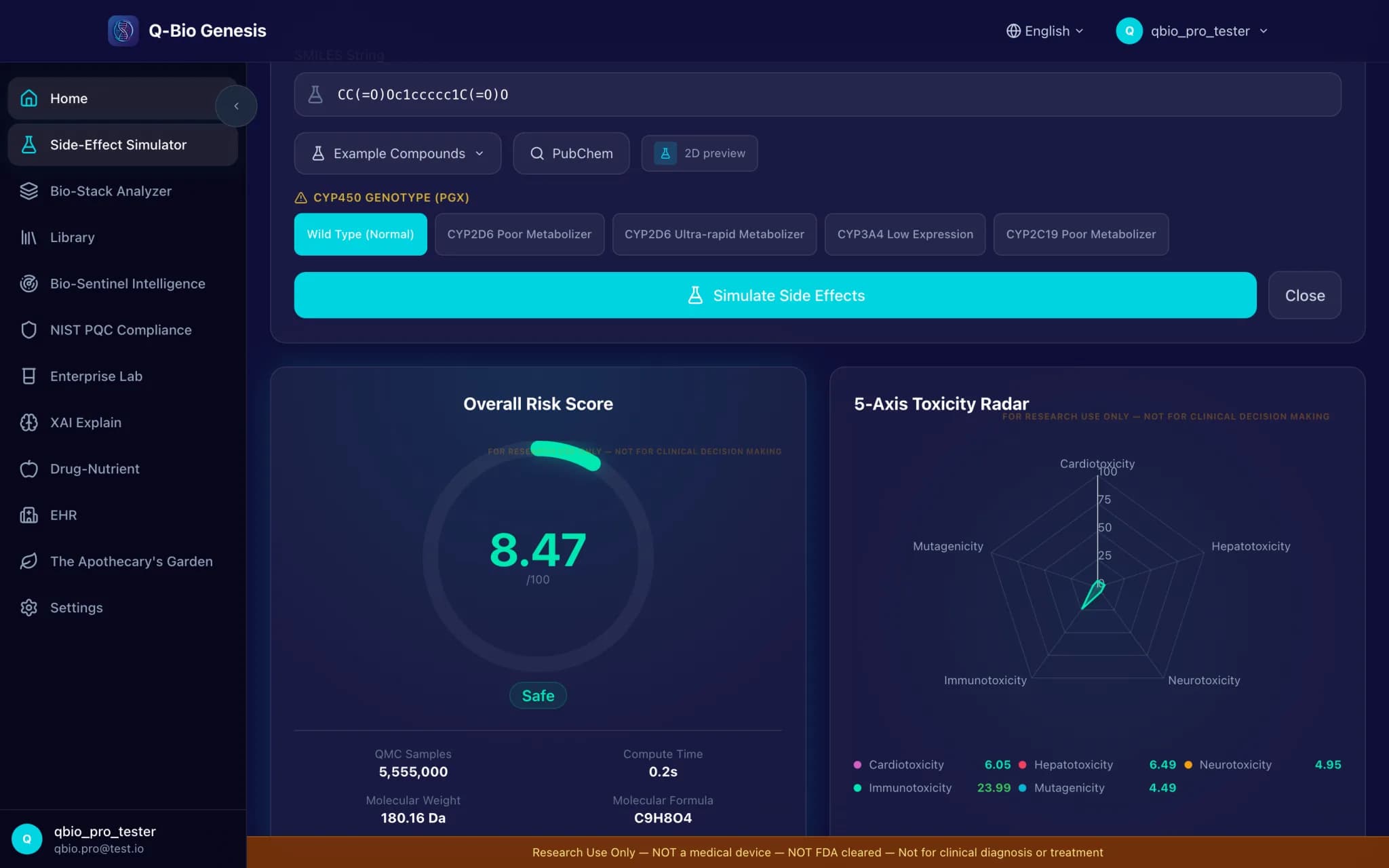Viewport: 1389px width, 868px height.
Task: Open Bio-Stack Analyzer menu item
Action: click(123, 191)
